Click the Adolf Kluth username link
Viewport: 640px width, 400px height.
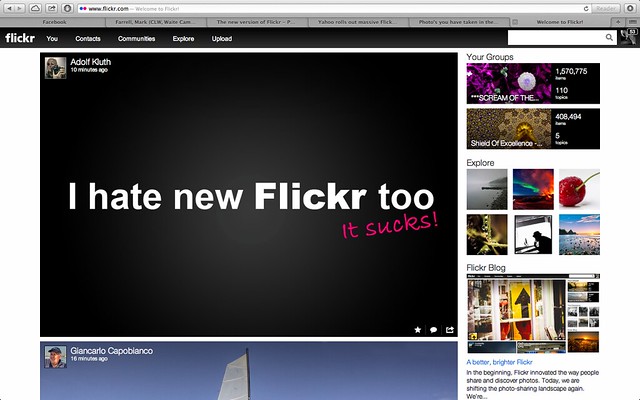[90, 62]
